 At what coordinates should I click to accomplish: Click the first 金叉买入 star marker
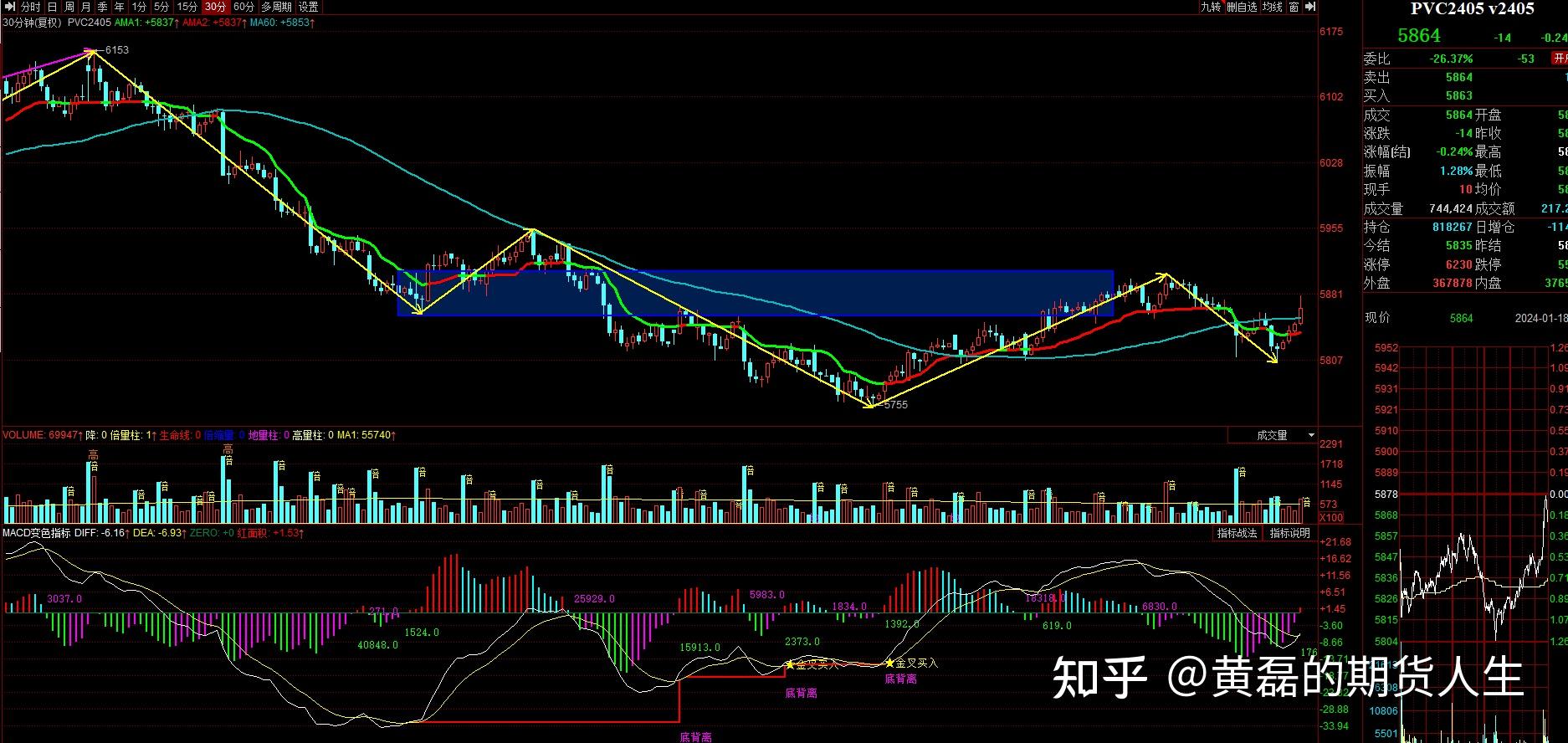(789, 664)
